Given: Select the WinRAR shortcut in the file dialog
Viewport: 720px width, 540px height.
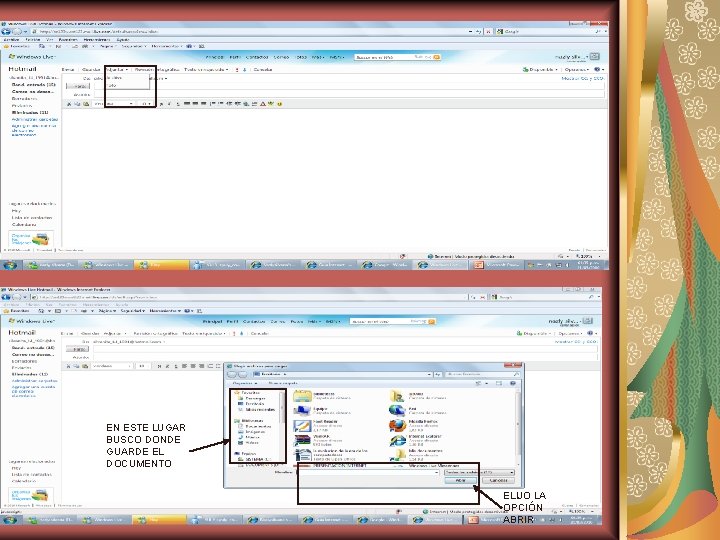Looking at the screenshot, I should click(302, 440).
